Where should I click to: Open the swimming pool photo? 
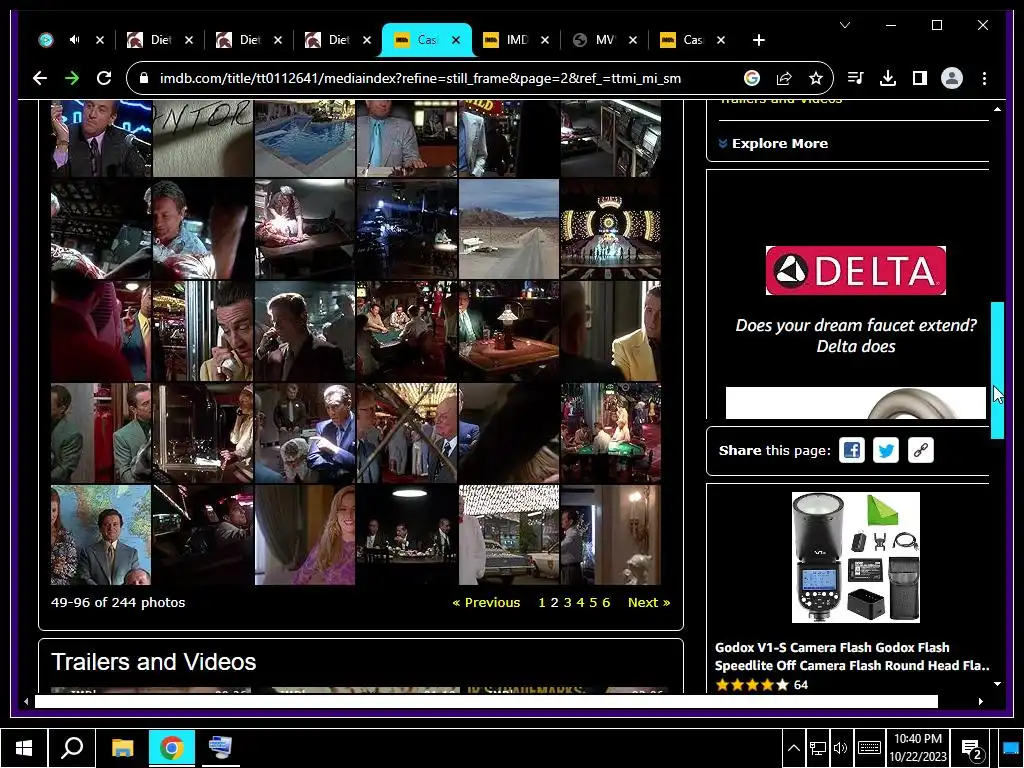click(304, 138)
